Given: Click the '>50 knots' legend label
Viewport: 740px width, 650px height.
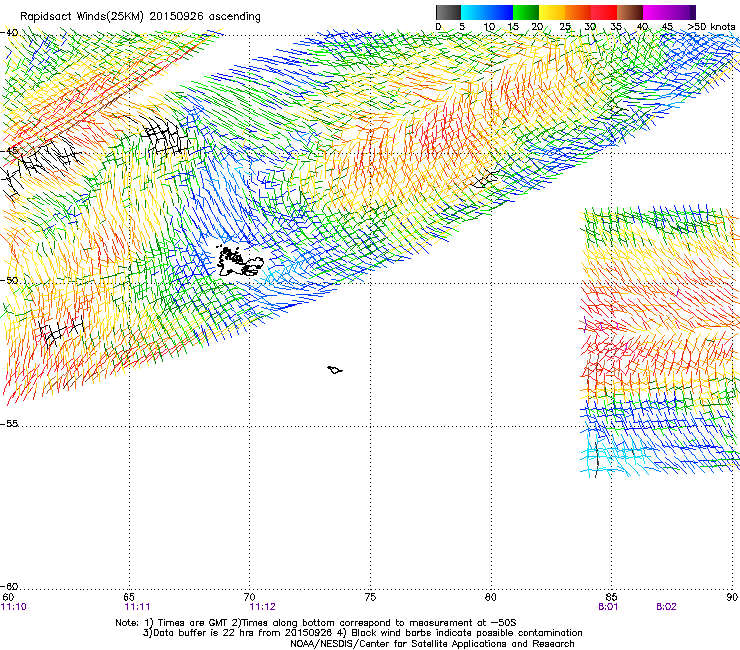Looking at the screenshot, I should [711, 27].
